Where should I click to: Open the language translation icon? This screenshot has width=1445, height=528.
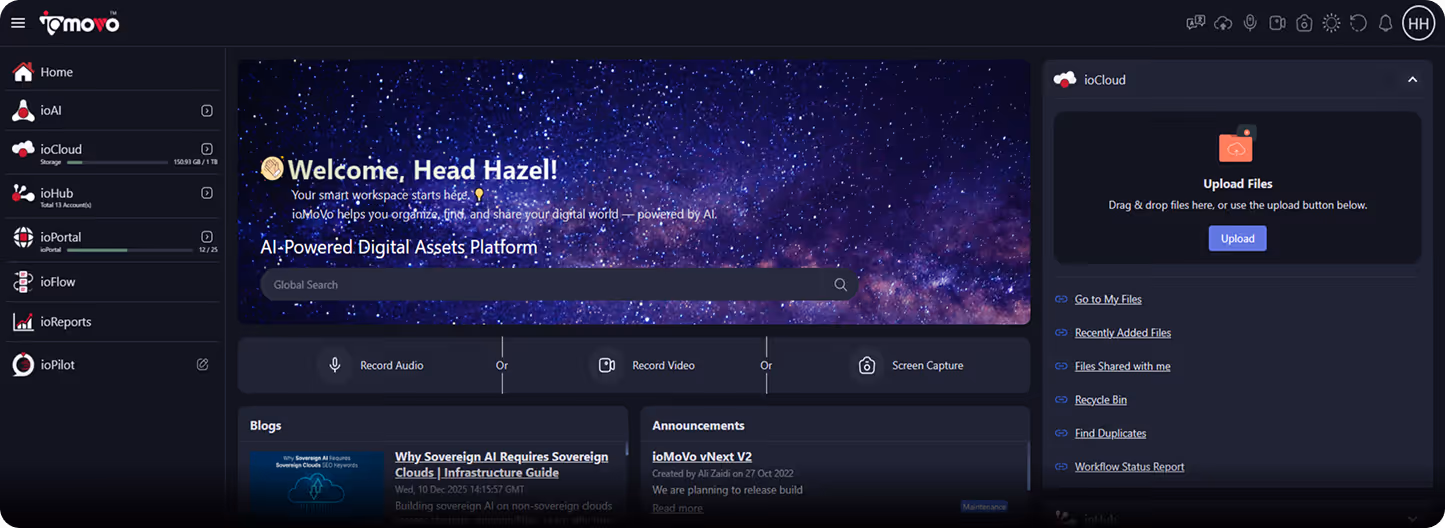click(1195, 23)
